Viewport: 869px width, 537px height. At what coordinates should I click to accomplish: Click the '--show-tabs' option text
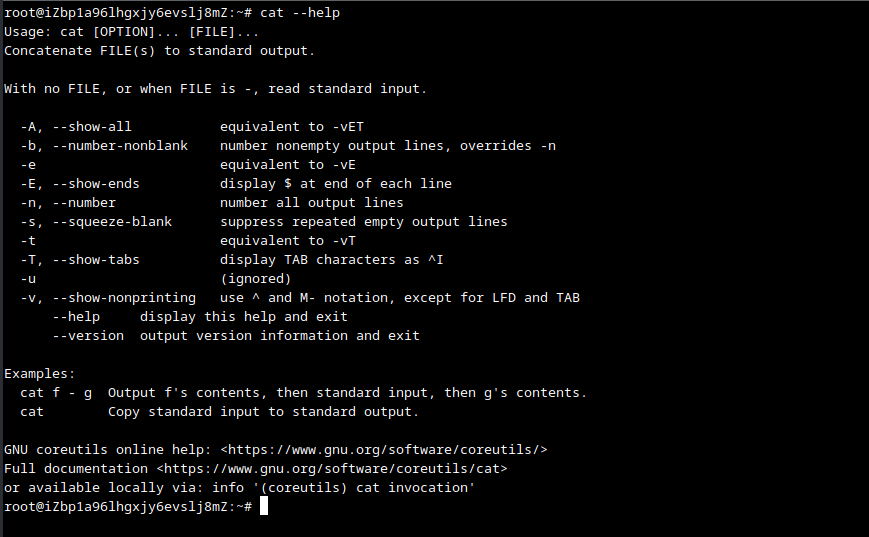(96, 260)
